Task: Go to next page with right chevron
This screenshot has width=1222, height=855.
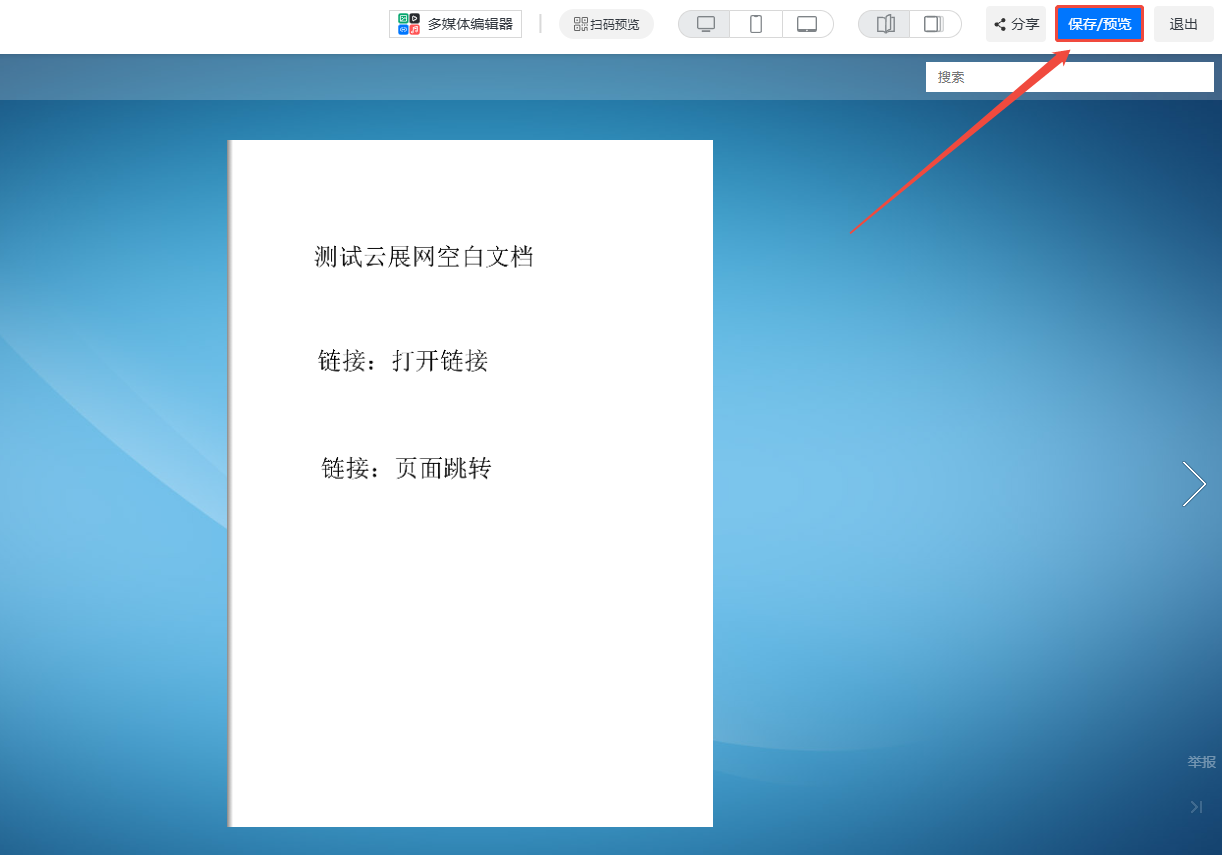Action: pyautogui.click(x=1193, y=484)
